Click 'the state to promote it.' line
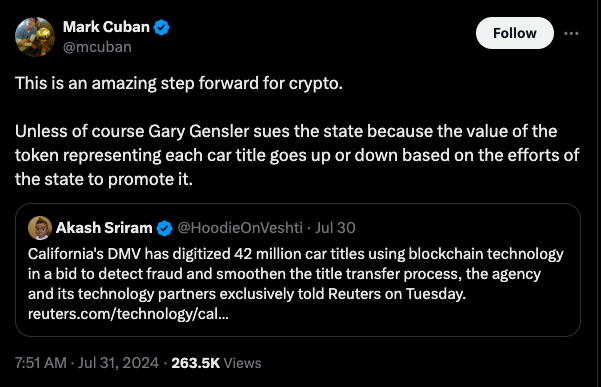601x387 pixels. [x=103, y=179]
